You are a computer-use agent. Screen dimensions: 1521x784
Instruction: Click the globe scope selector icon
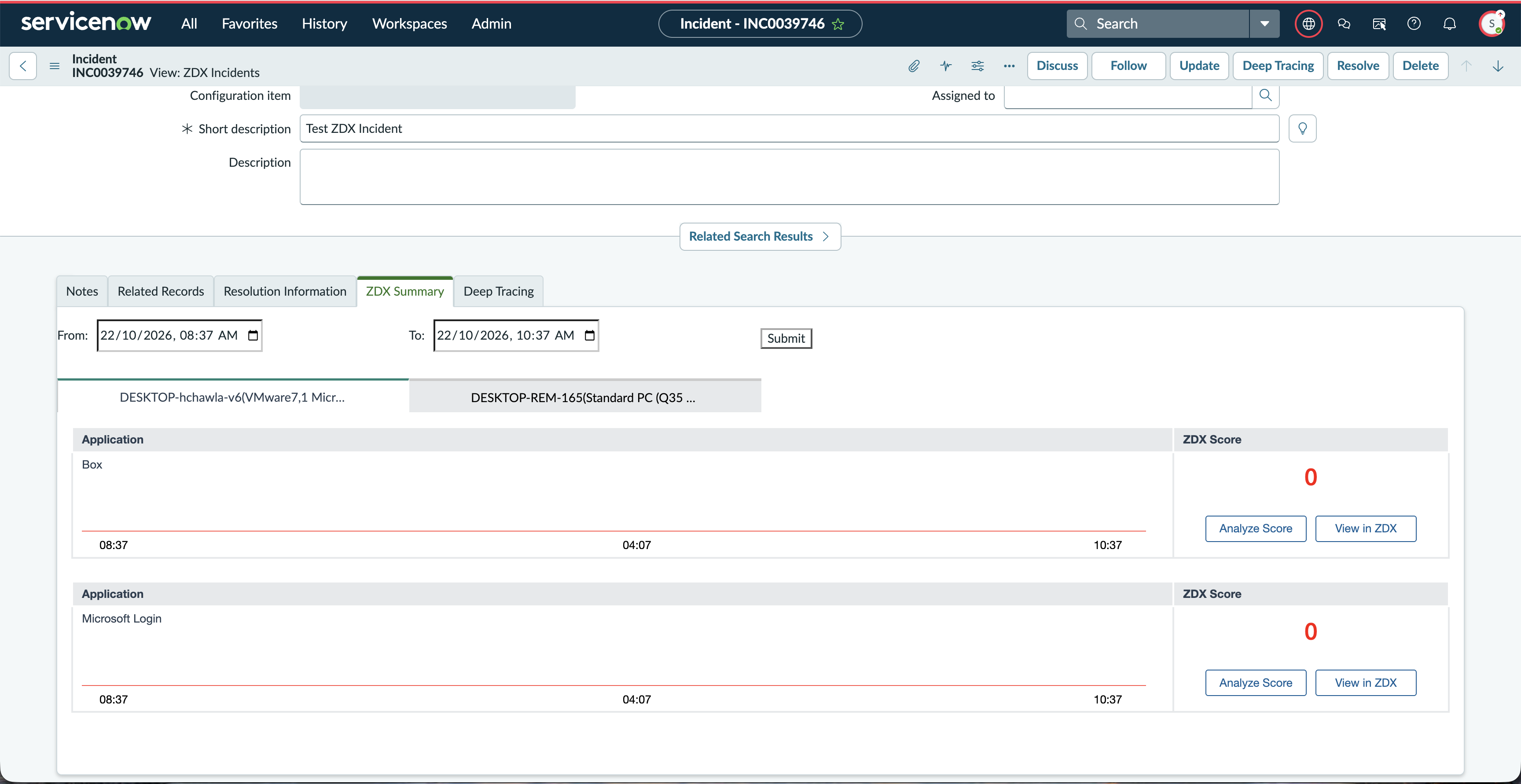tap(1308, 24)
